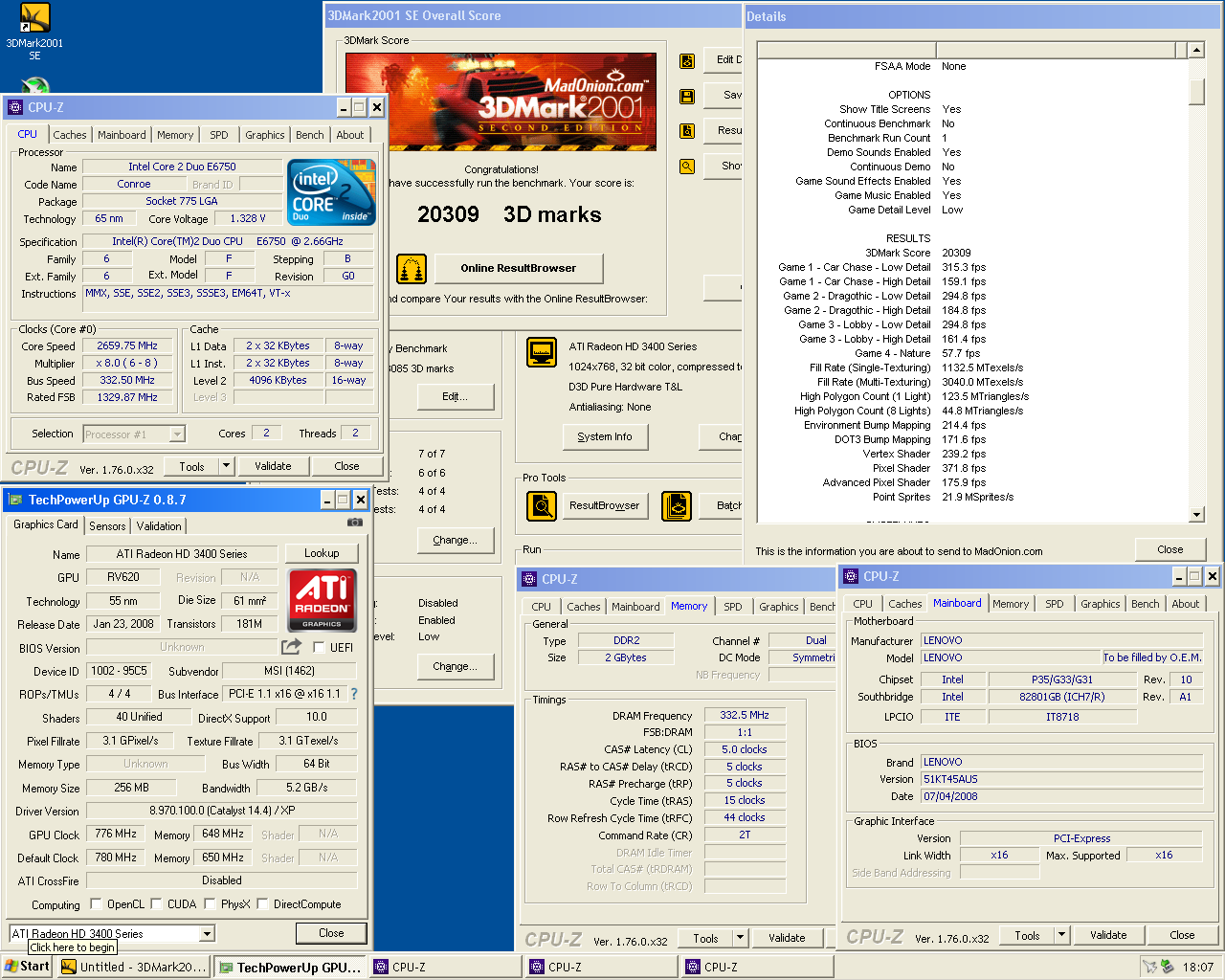This screenshot has width=1225, height=980.
Task: Click the ResultBrowser button under Pro Tools
Action: pyautogui.click(x=605, y=505)
